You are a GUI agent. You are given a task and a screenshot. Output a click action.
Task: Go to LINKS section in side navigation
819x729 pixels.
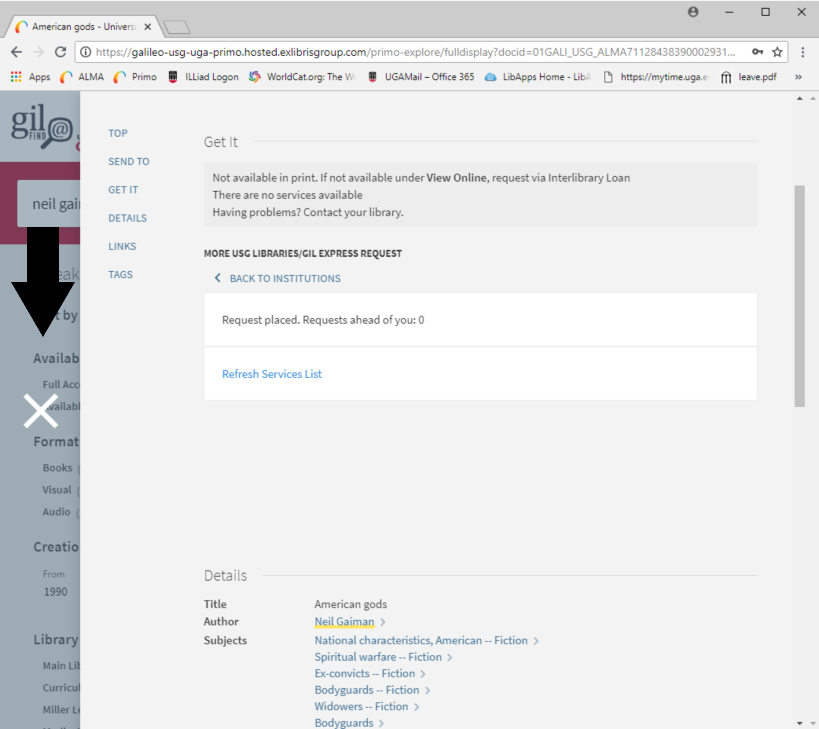coord(122,246)
